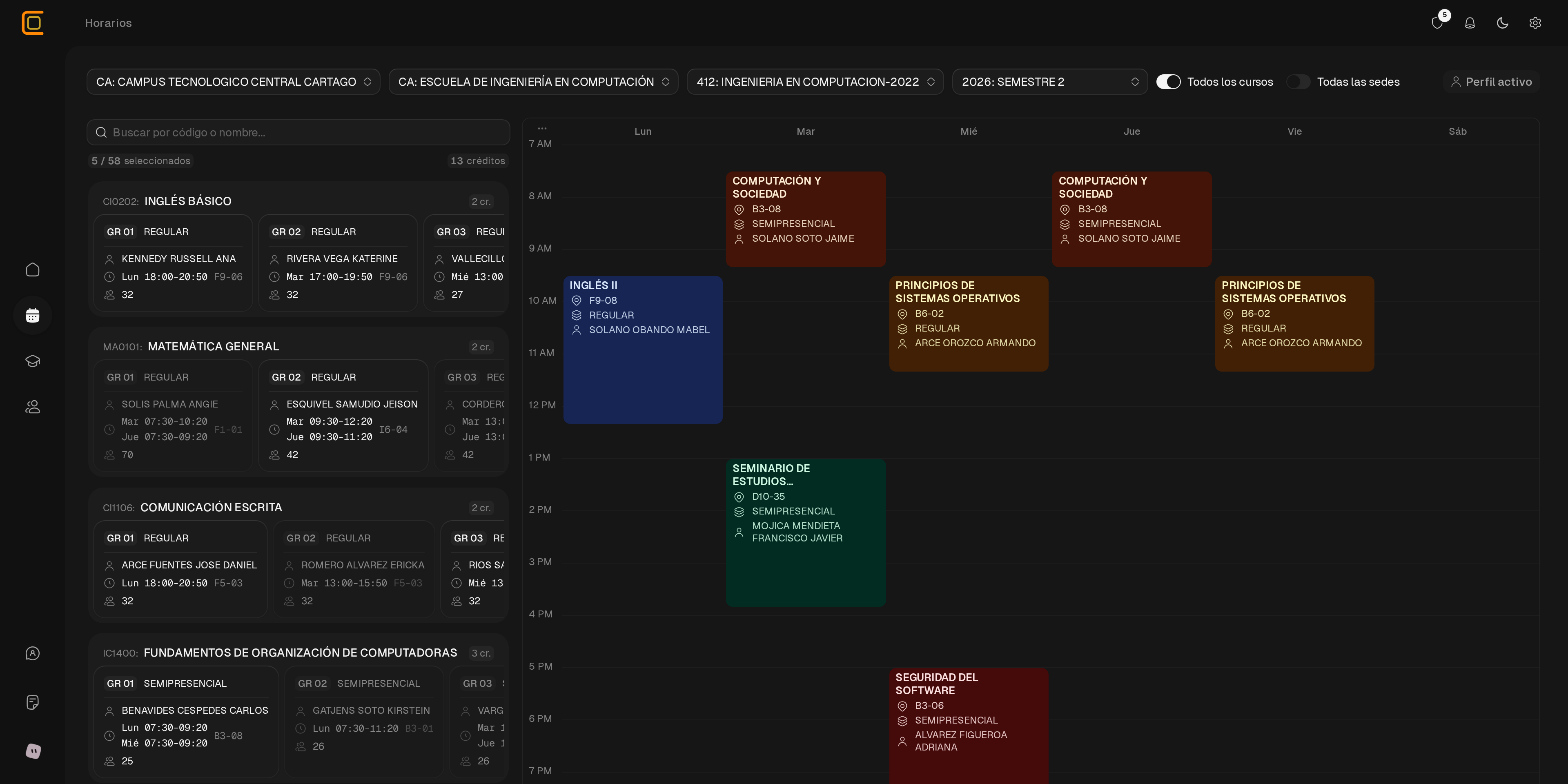Select INGLÉS BÁSICO GR 02 RIVERA VEGA card
This screenshot has height=784, width=1568.
338,263
